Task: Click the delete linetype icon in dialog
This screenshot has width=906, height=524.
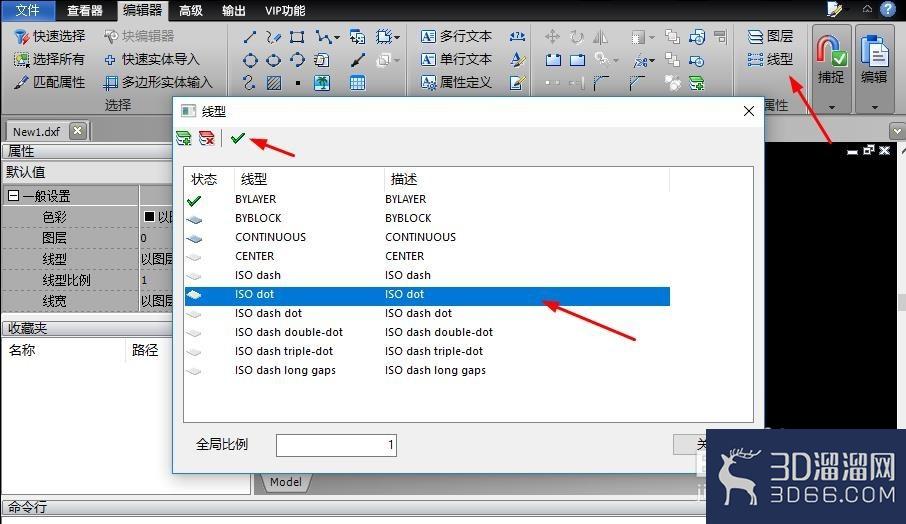Action: [x=206, y=138]
